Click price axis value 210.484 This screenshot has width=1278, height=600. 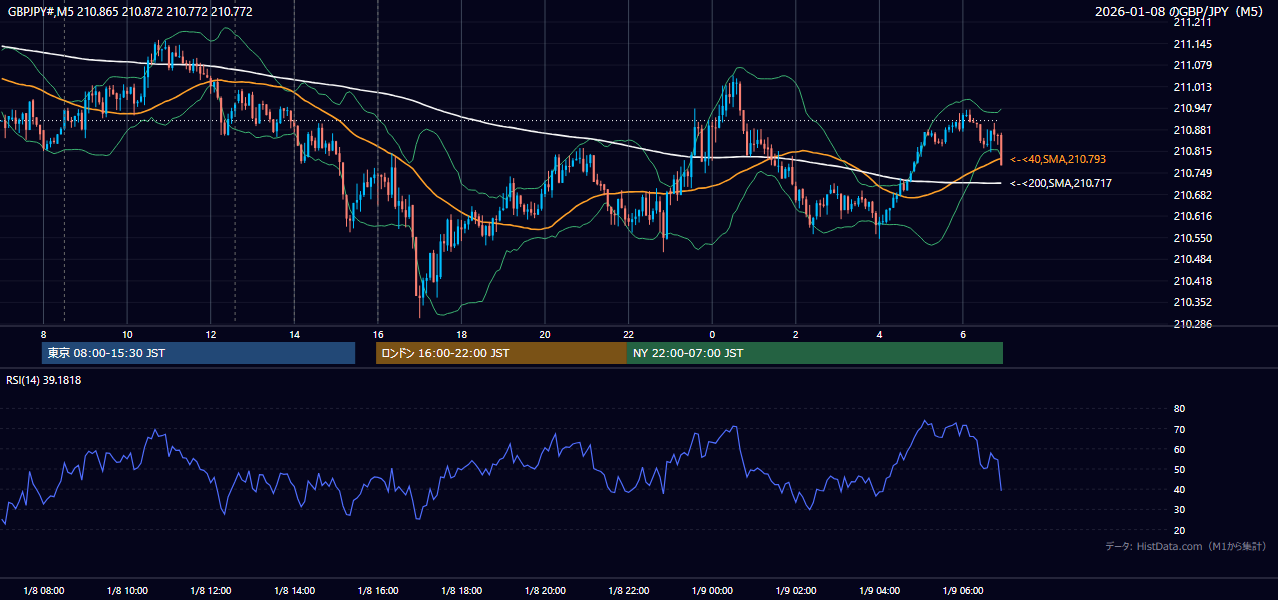[x=1192, y=259]
